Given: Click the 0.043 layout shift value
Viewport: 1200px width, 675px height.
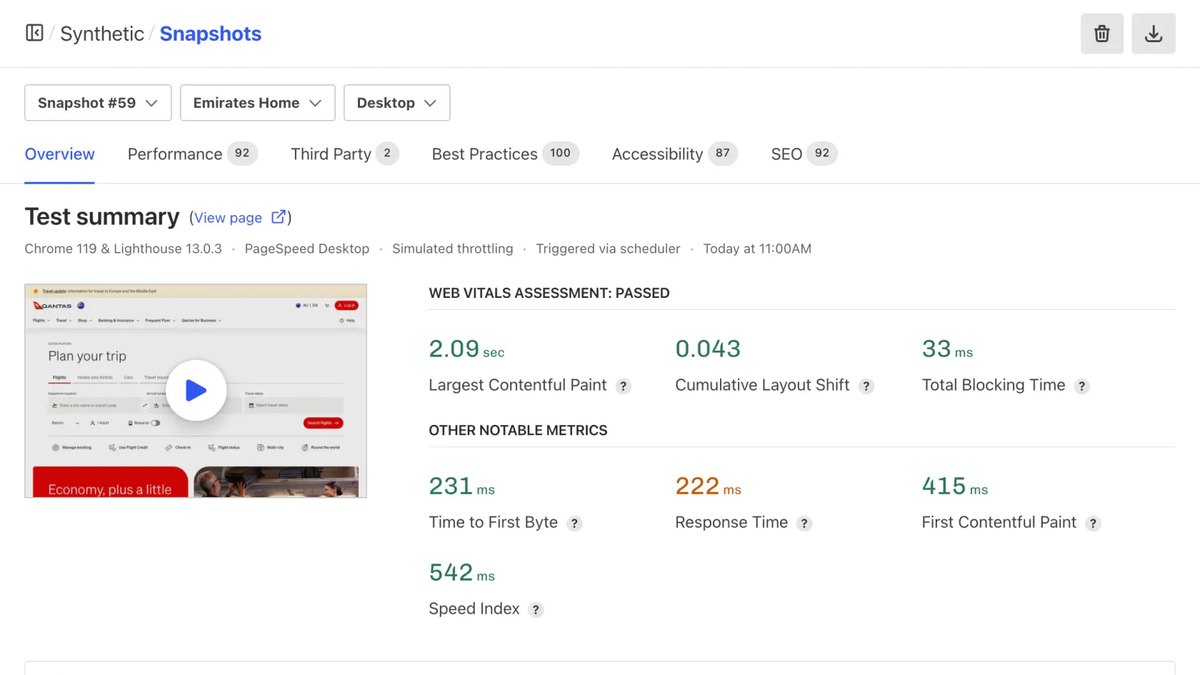Looking at the screenshot, I should point(708,349).
